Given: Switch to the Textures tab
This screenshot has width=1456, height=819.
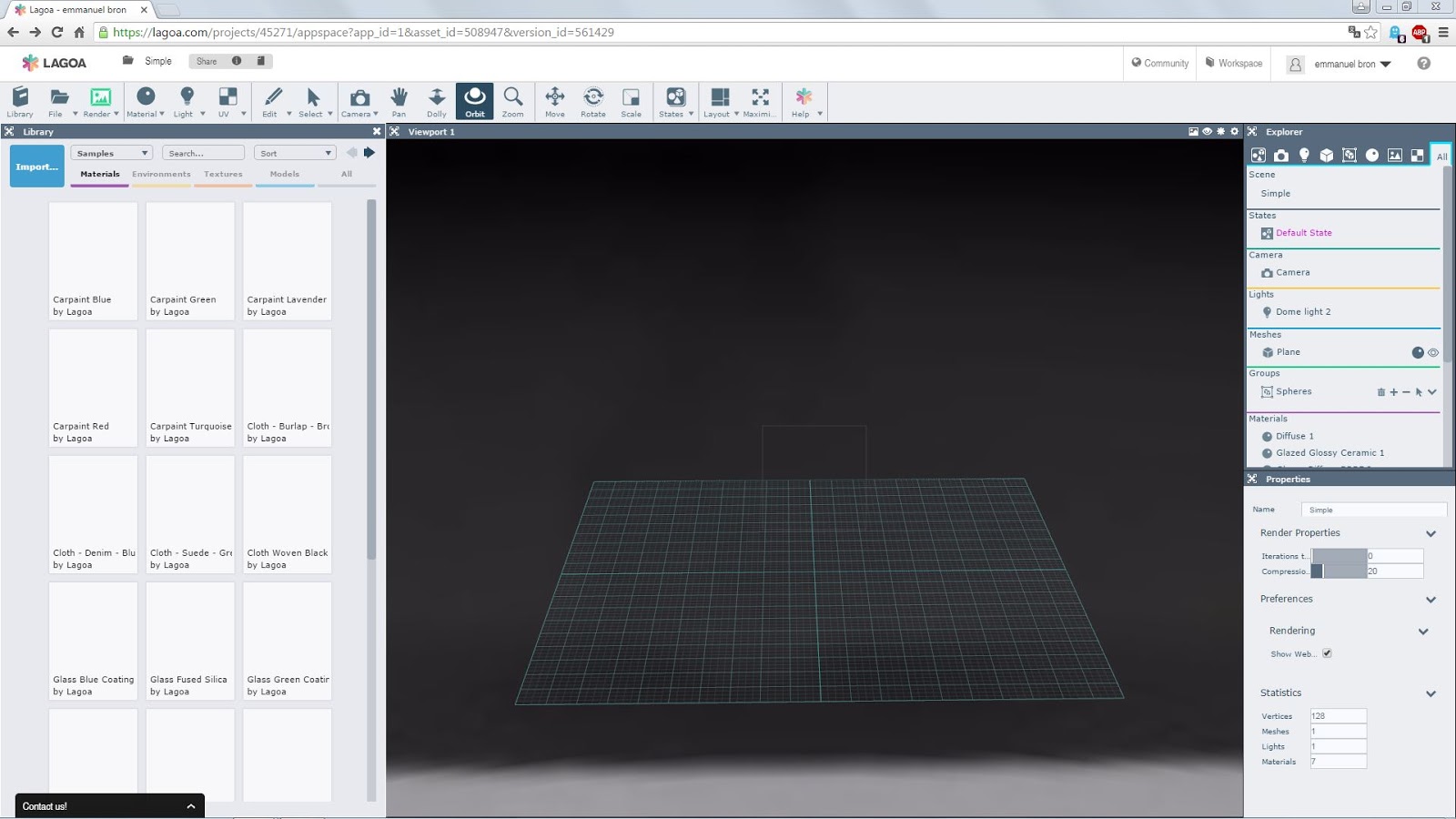Looking at the screenshot, I should (223, 174).
